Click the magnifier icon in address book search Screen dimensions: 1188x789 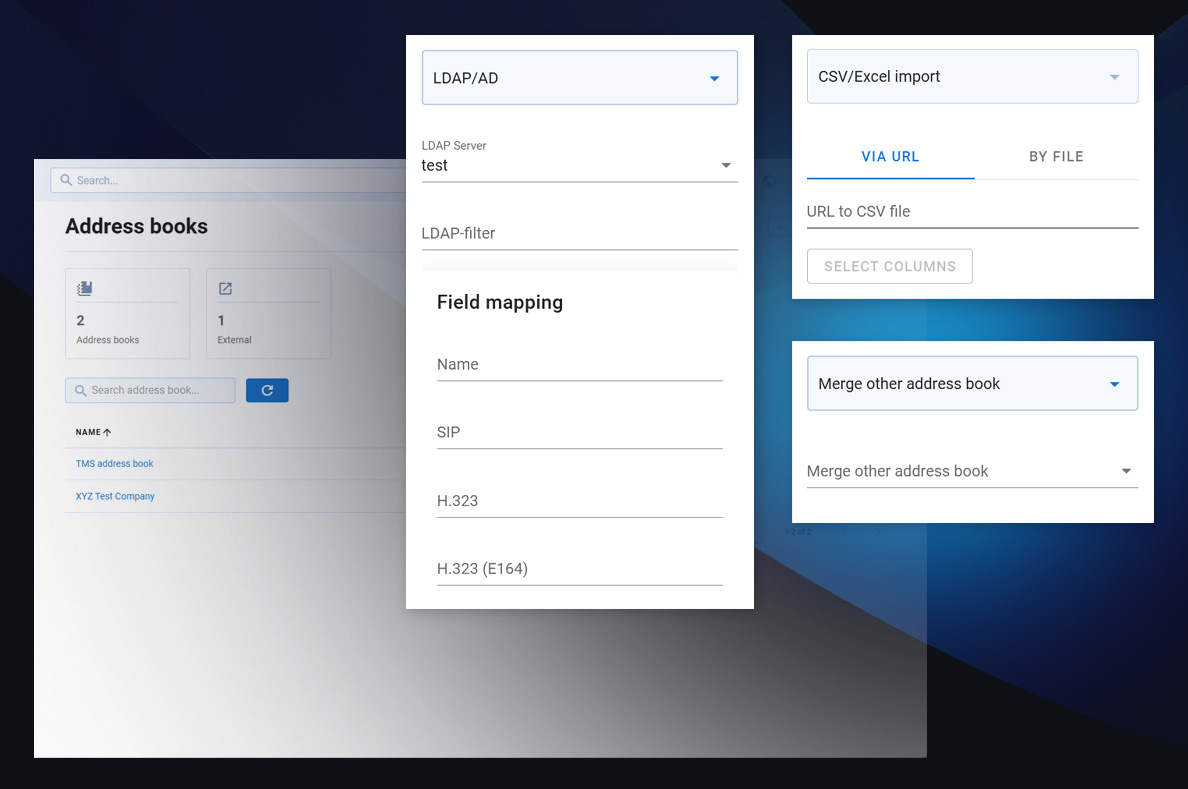(x=80, y=390)
